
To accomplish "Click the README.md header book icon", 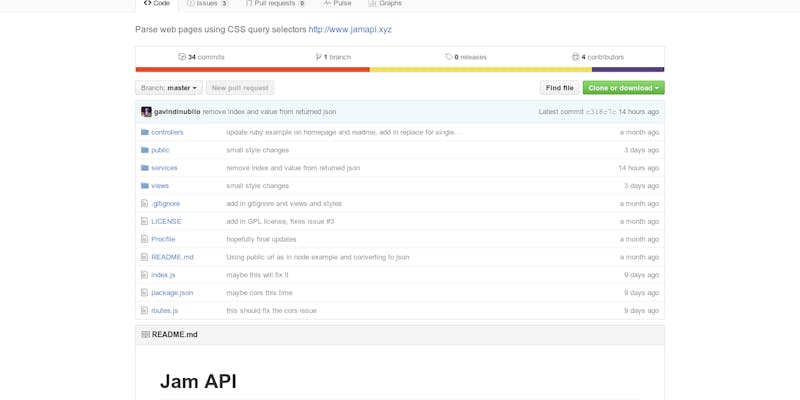I will point(145,335).
